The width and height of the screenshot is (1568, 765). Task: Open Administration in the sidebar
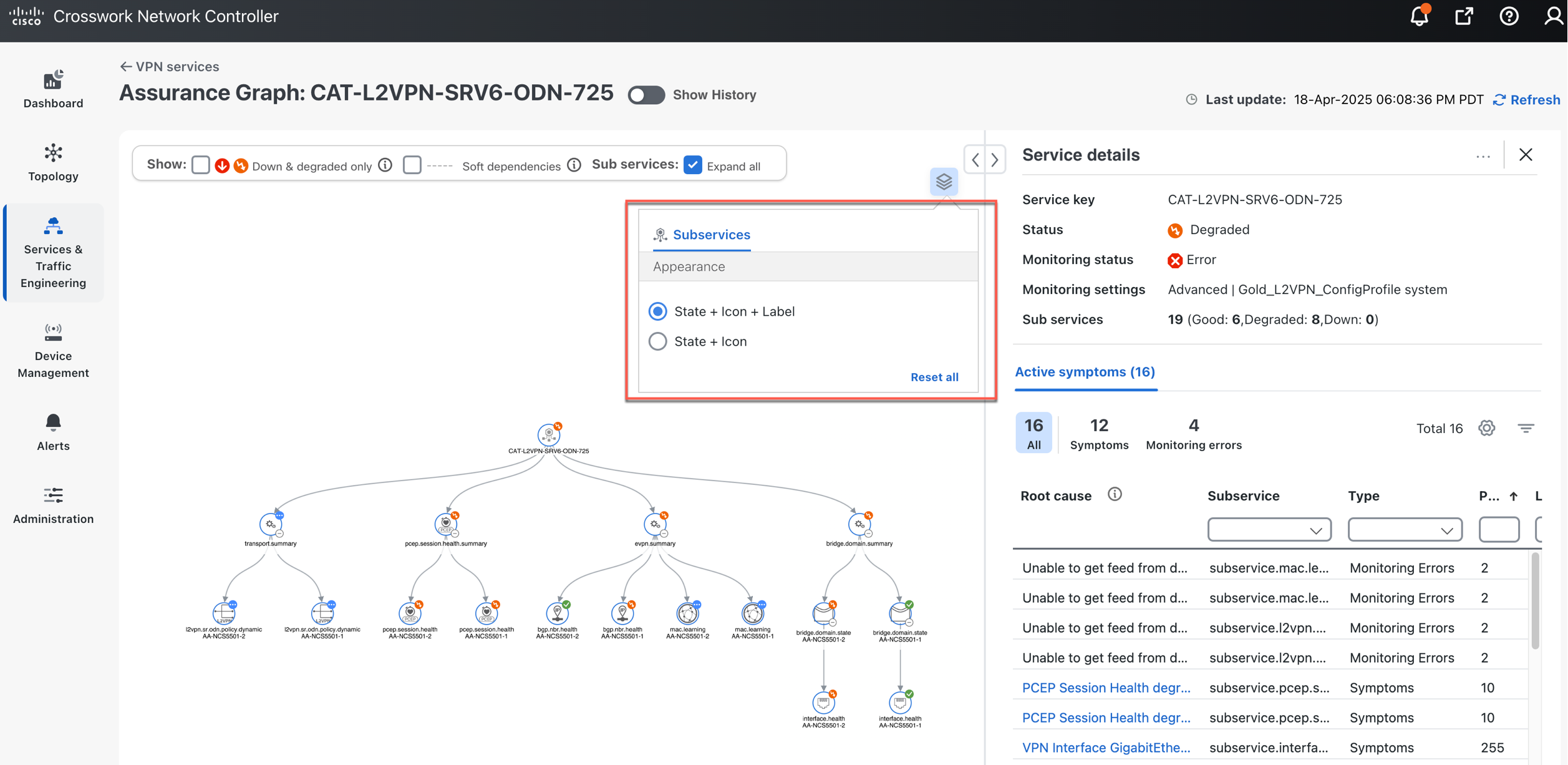pyautogui.click(x=53, y=505)
